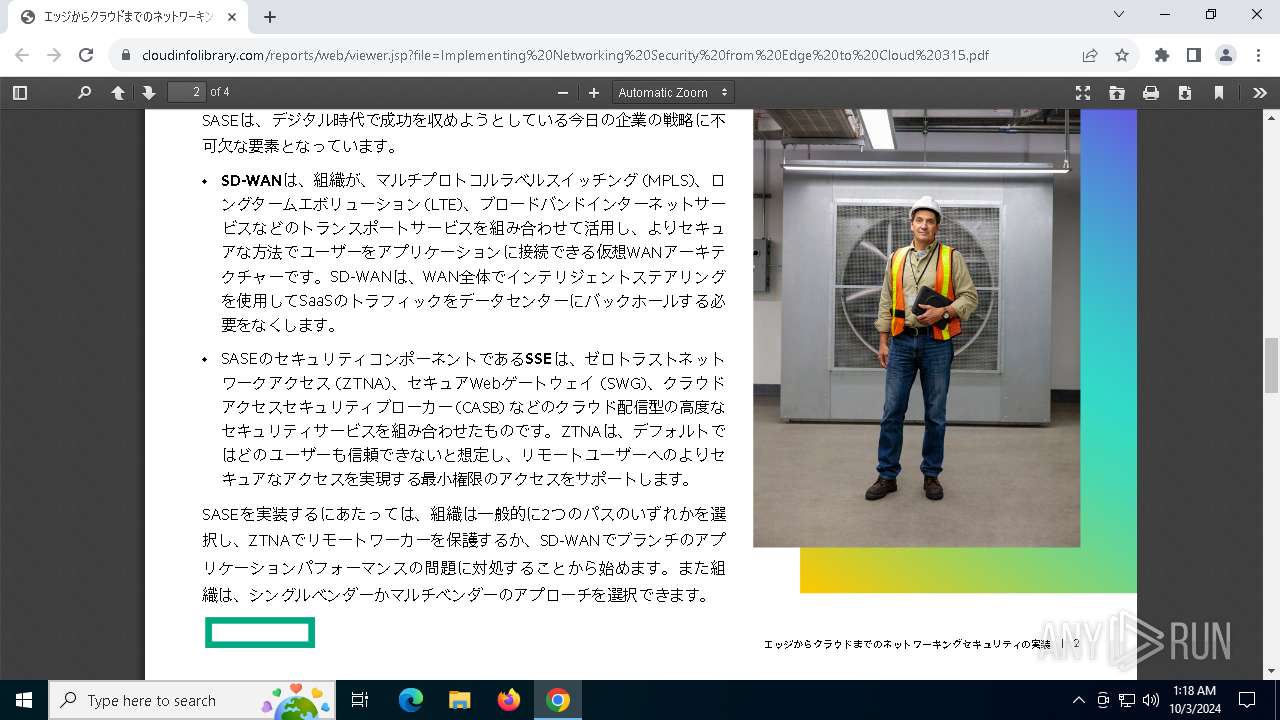This screenshot has width=1280, height=720.
Task: Go forward in browser history
Action: [x=54, y=55]
